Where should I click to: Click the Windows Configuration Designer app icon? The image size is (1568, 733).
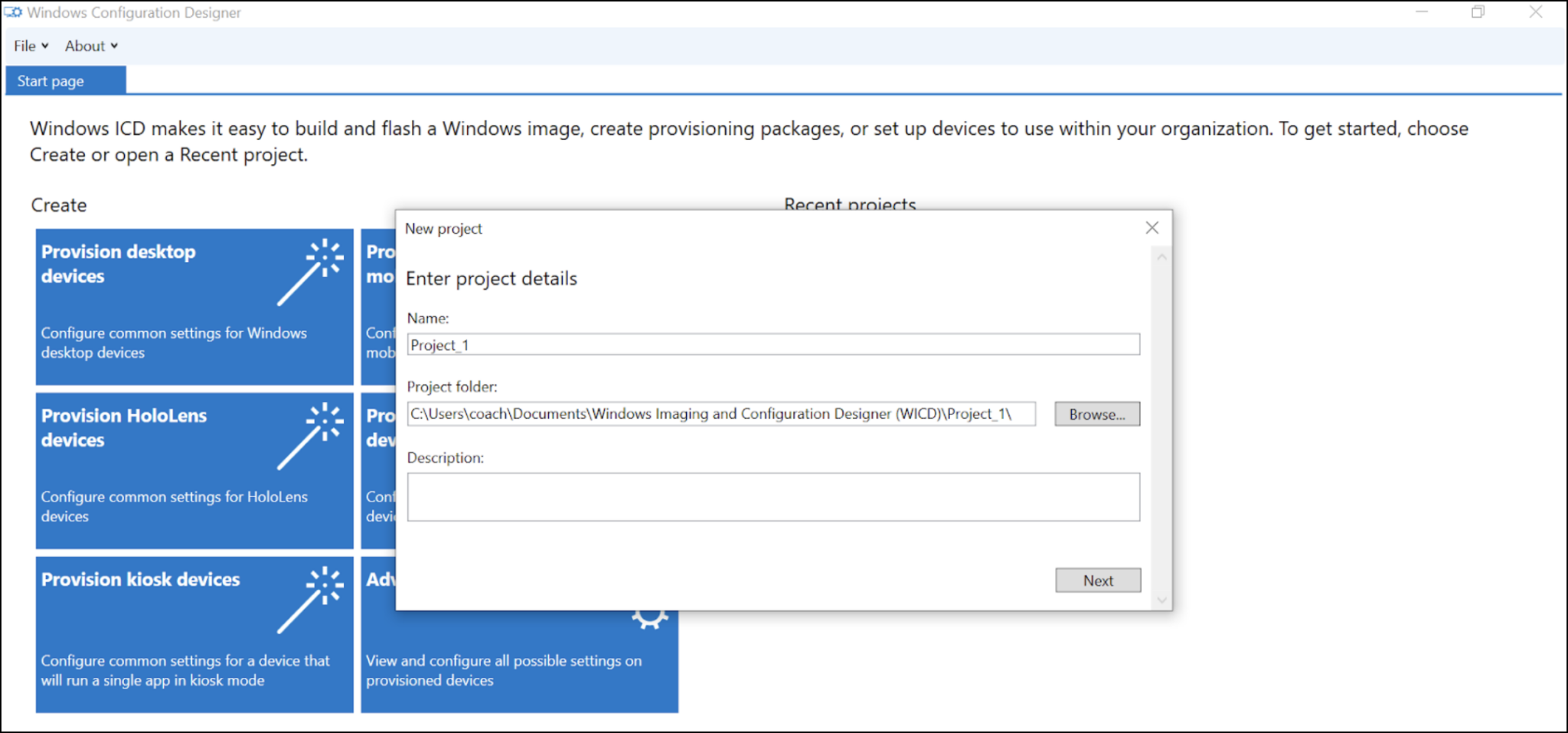[x=13, y=12]
